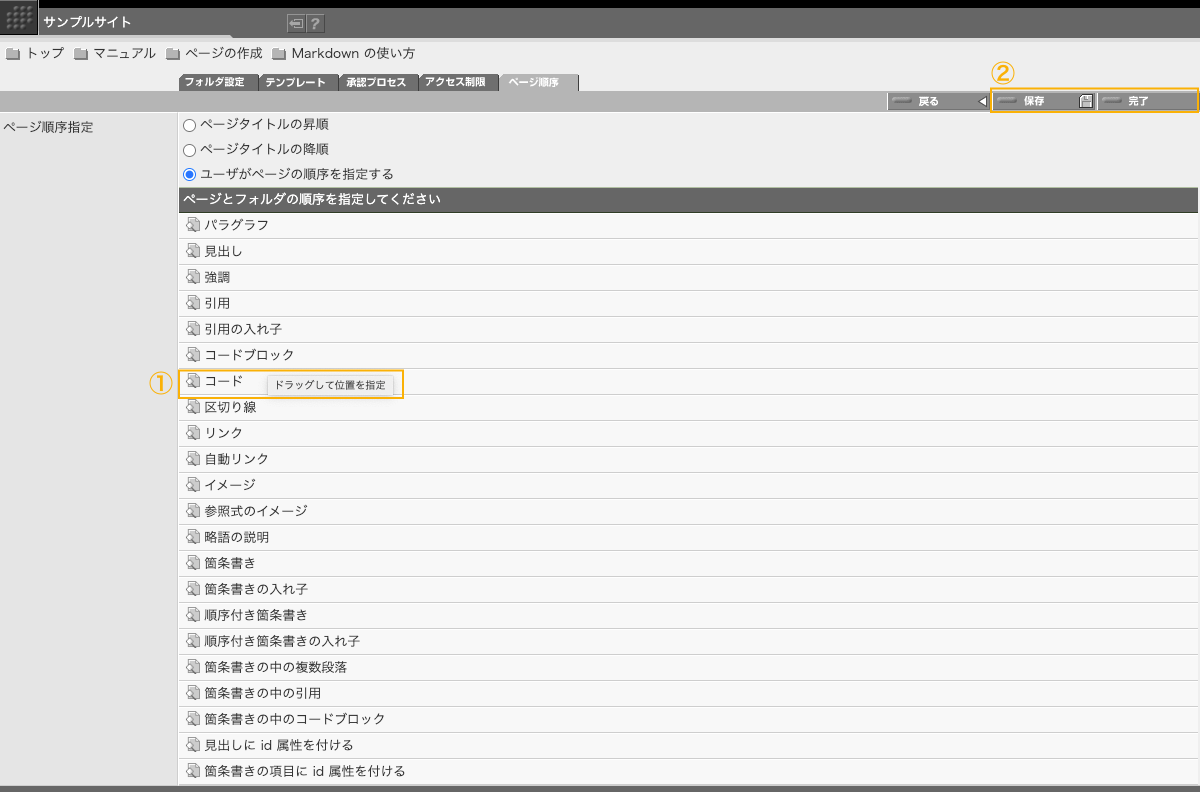Click the logout arrow icon in header
Screen dimensions: 1200x792
pyautogui.click(x=296, y=23)
